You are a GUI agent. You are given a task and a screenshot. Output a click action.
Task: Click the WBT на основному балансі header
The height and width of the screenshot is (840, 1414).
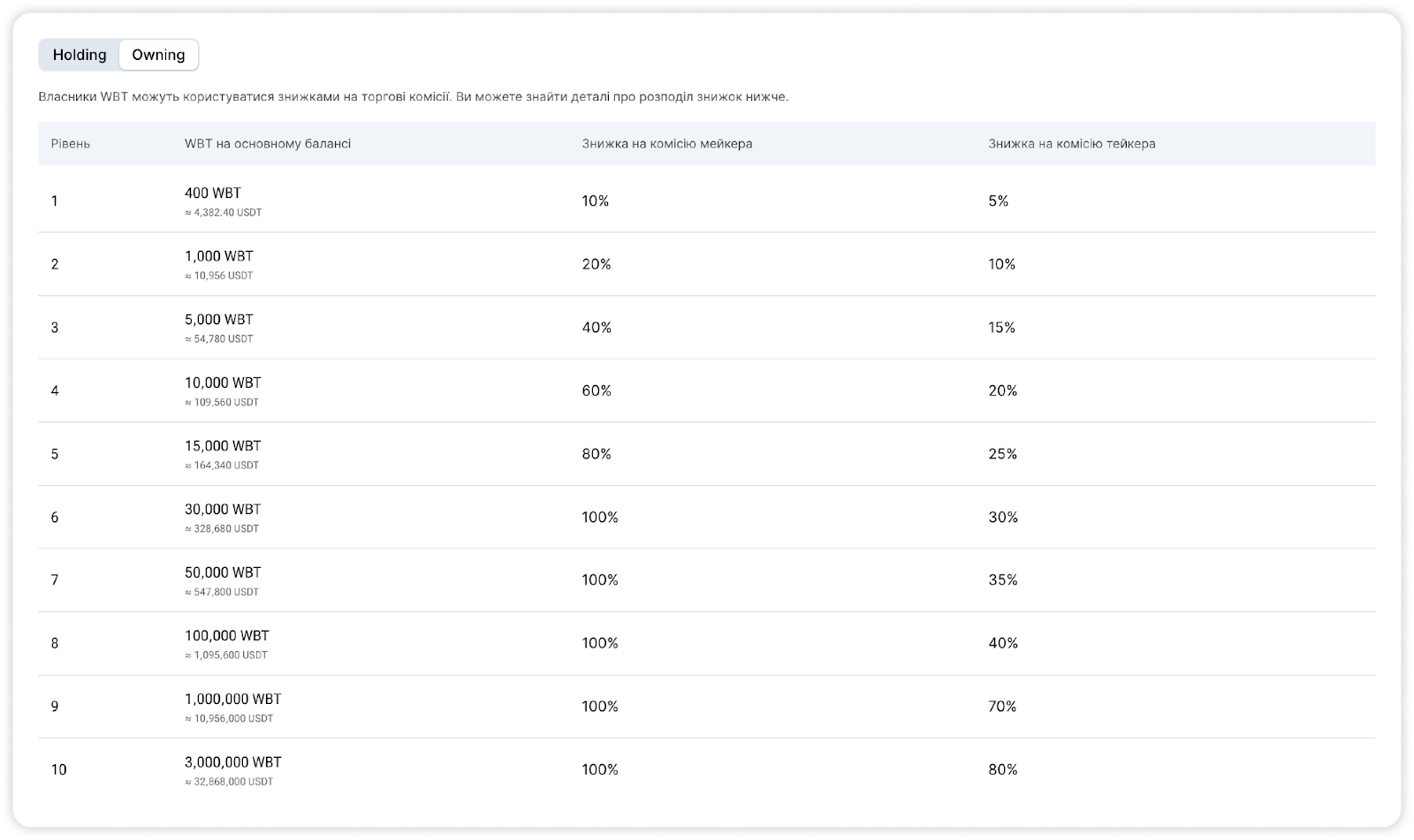268,143
